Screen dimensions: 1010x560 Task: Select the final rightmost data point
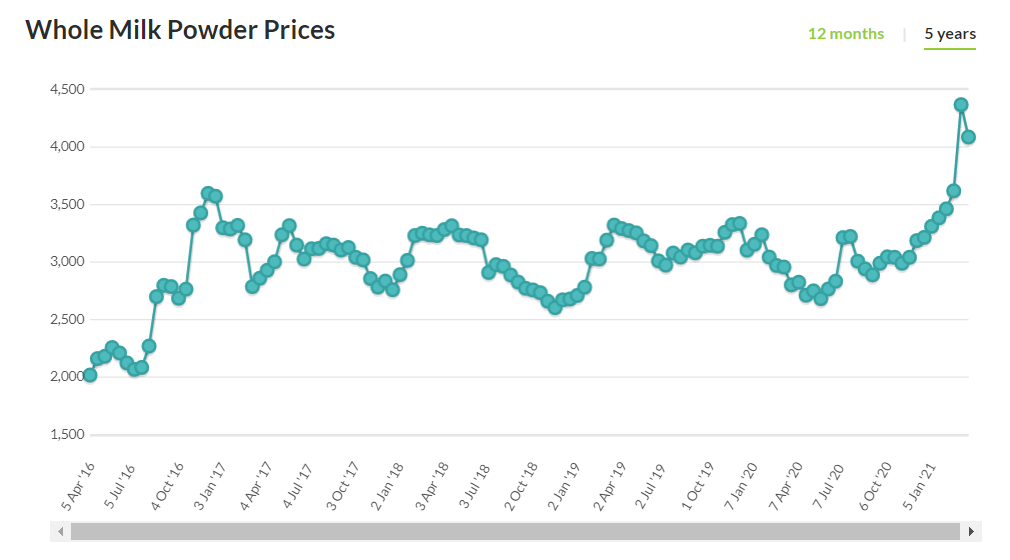click(969, 137)
